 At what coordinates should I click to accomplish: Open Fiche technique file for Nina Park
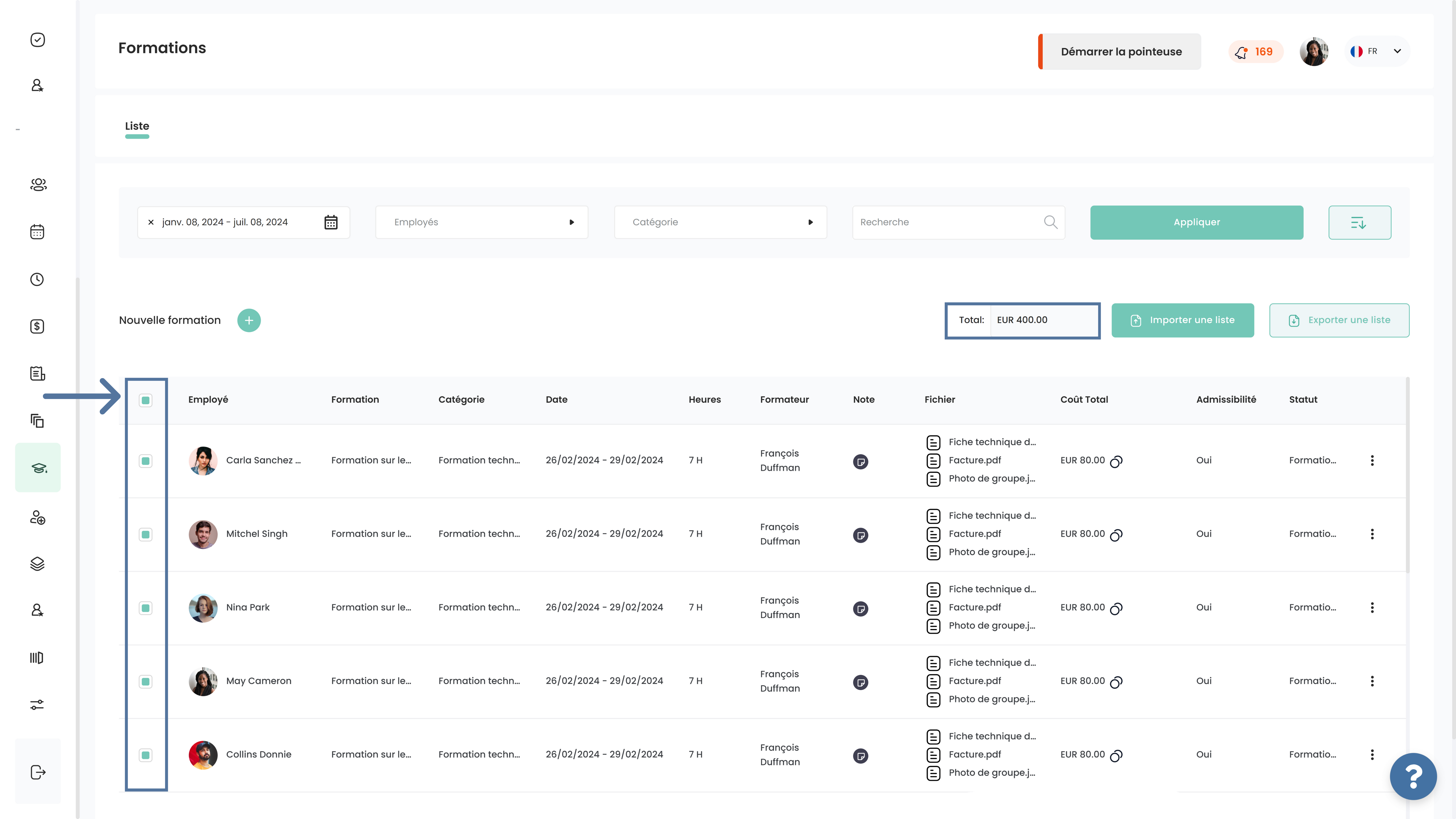pos(992,589)
